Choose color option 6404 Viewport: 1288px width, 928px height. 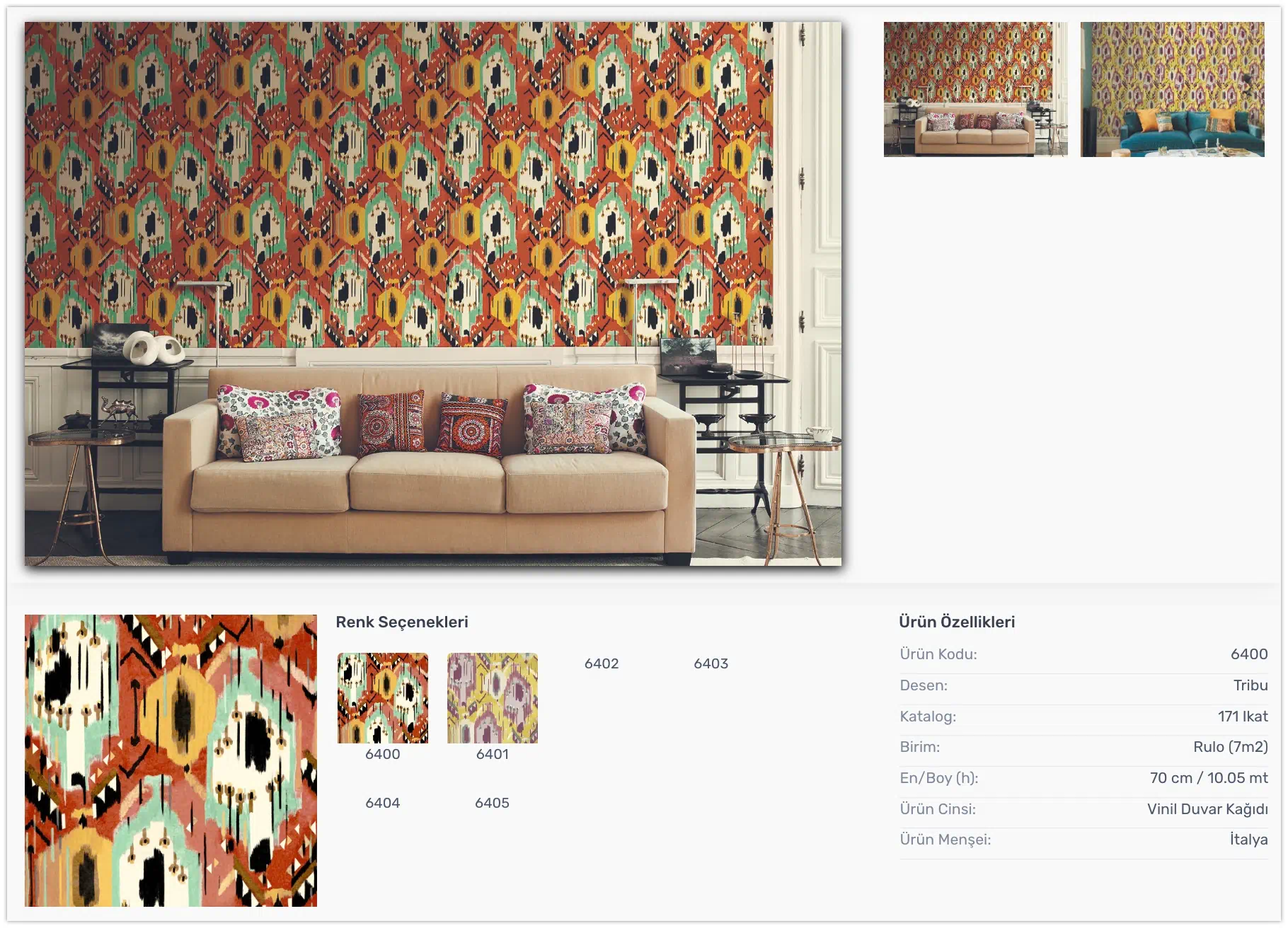click(383, 803)
